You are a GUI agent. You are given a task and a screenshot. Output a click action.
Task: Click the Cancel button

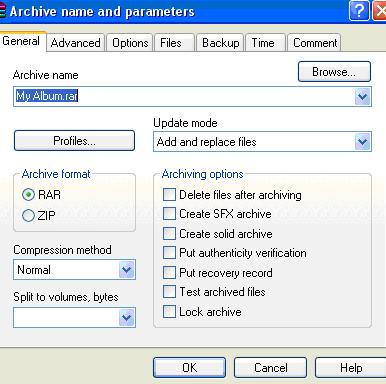pyautogui.click(x=270, y=368)
